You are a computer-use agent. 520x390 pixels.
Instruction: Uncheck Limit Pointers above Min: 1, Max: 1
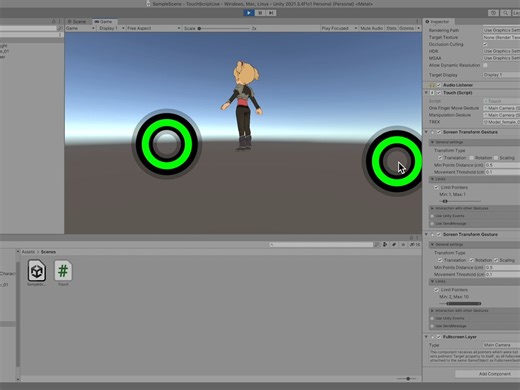point(436,187)
